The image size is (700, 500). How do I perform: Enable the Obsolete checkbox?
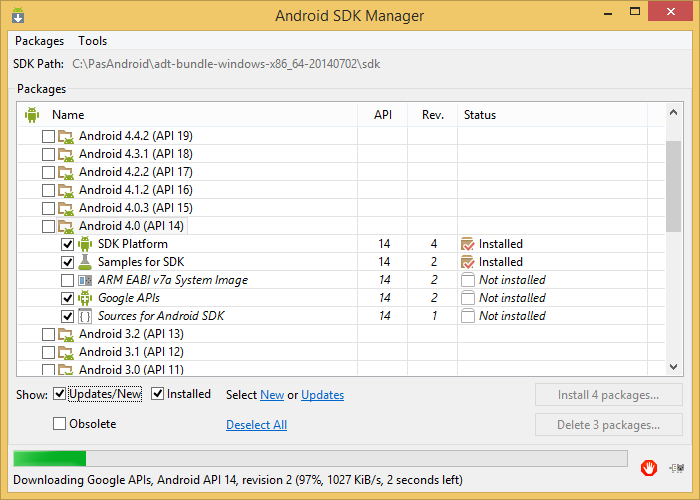(x=60, y=424)
